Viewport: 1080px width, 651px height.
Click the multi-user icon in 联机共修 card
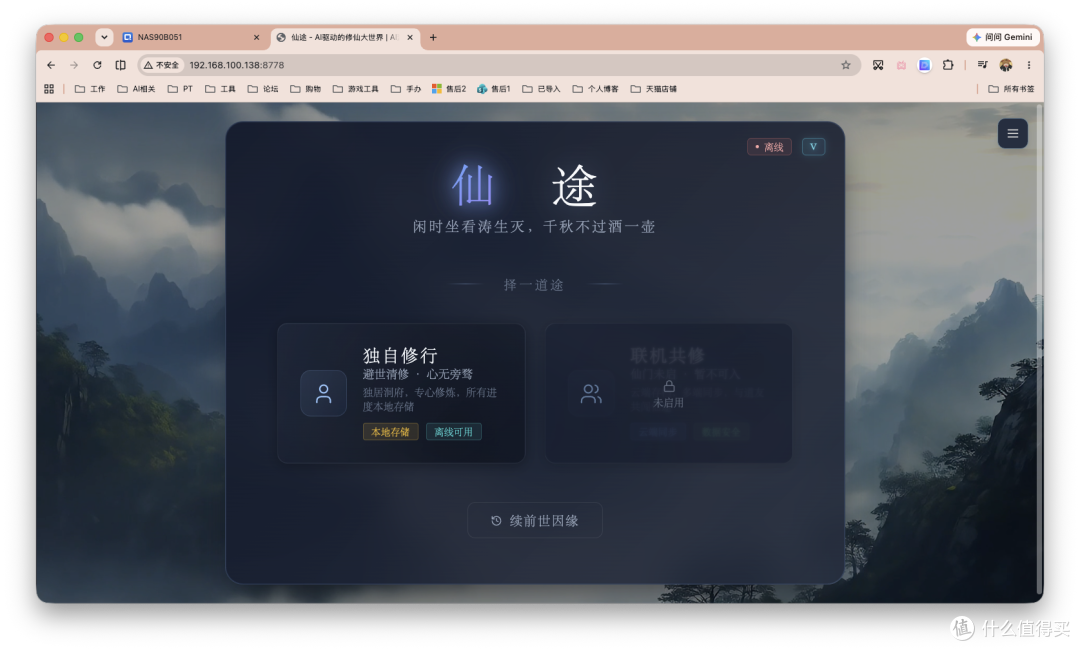coord(591,393)
